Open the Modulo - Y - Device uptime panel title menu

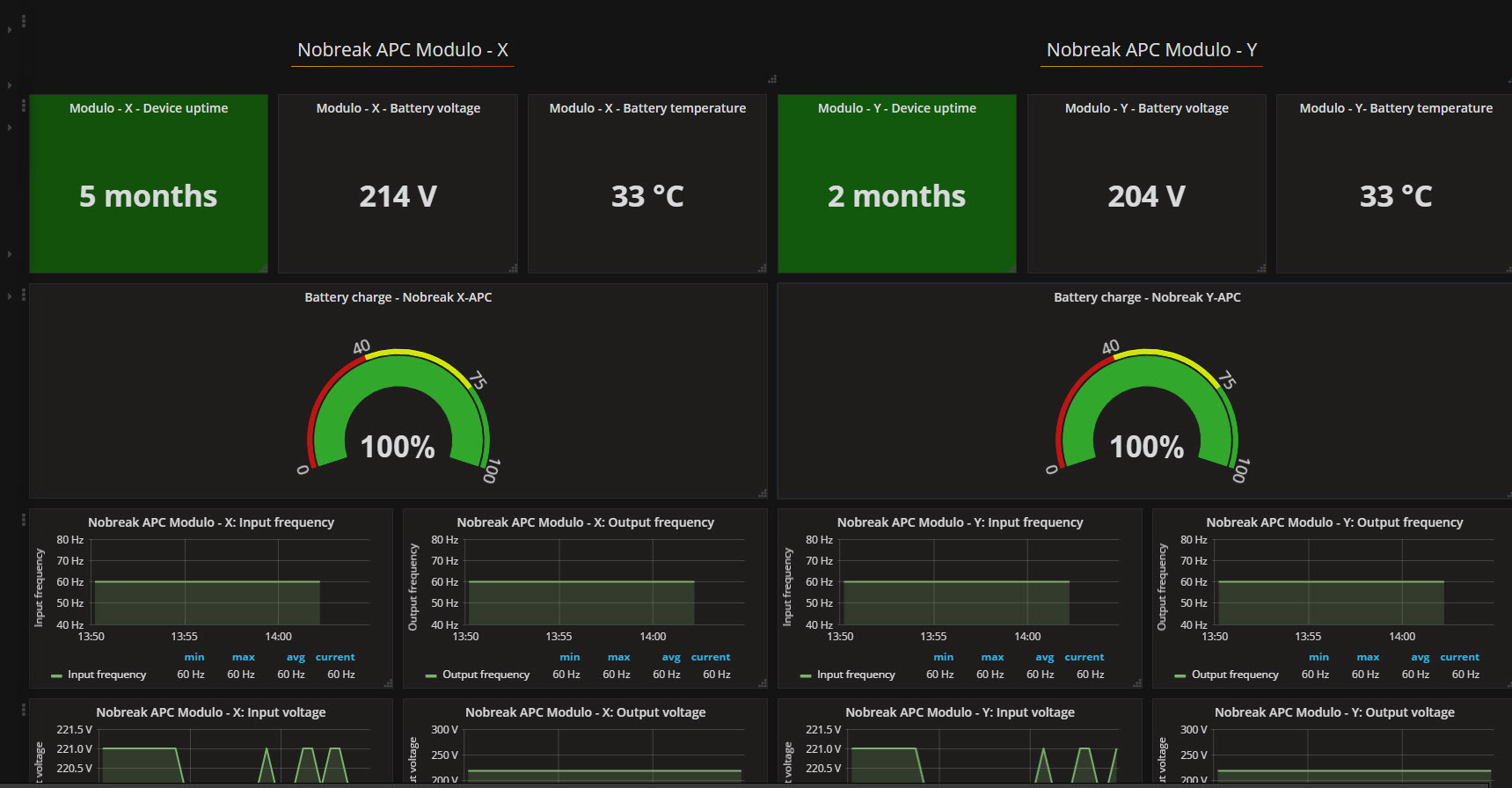pyautogui.click(x=897, y=108)
